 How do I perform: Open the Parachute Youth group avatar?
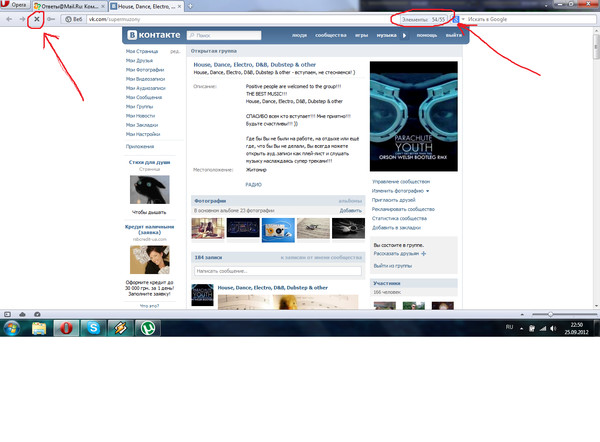[x=414, y=116]
